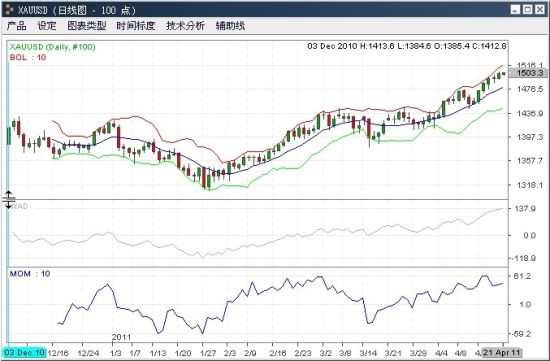Click the XAUUSD window title icon
This screenshot has width=550, height=361.
[9, 9]
